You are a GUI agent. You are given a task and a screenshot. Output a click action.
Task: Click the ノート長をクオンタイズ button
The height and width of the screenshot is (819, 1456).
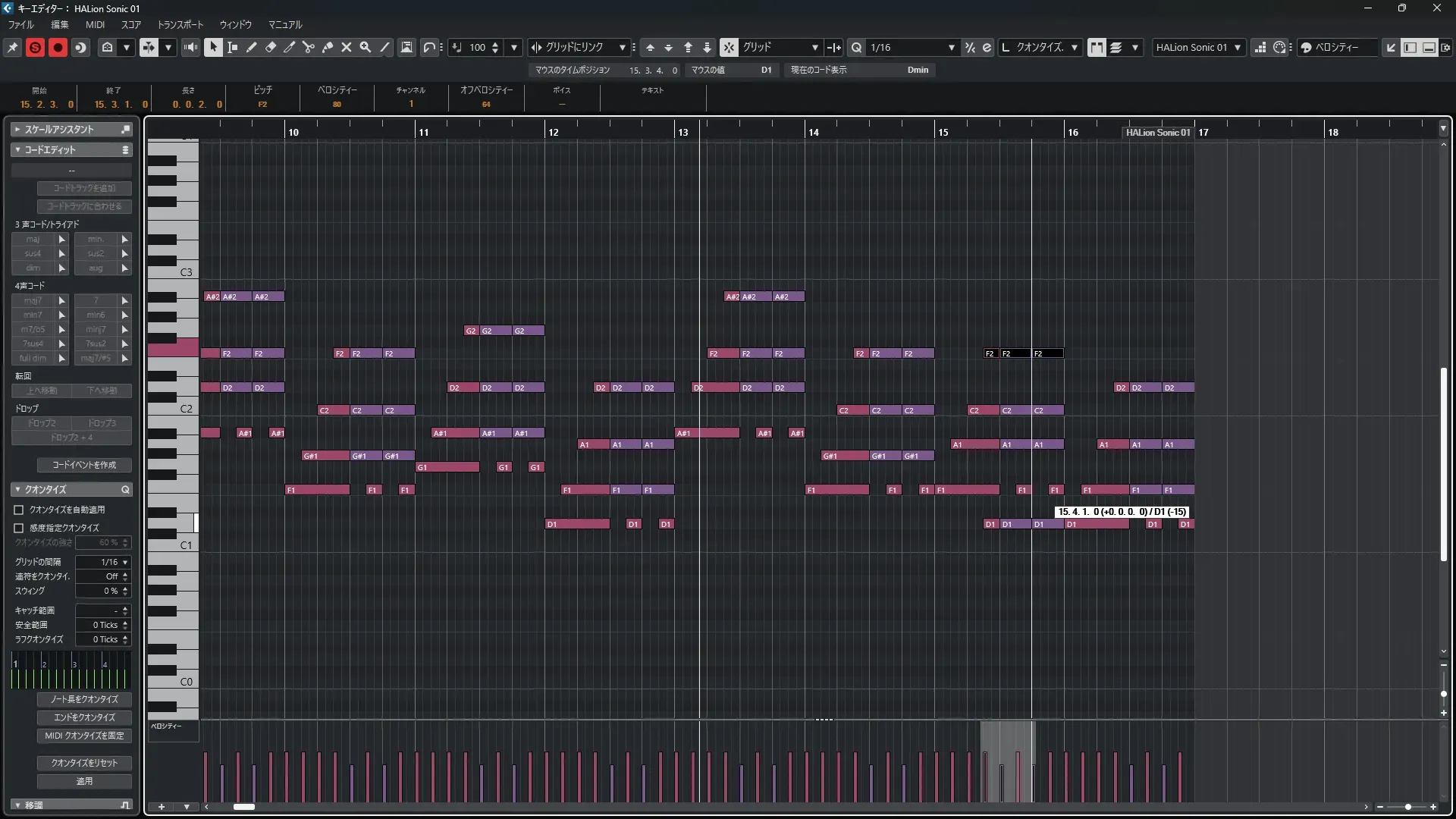pos(84,699)
